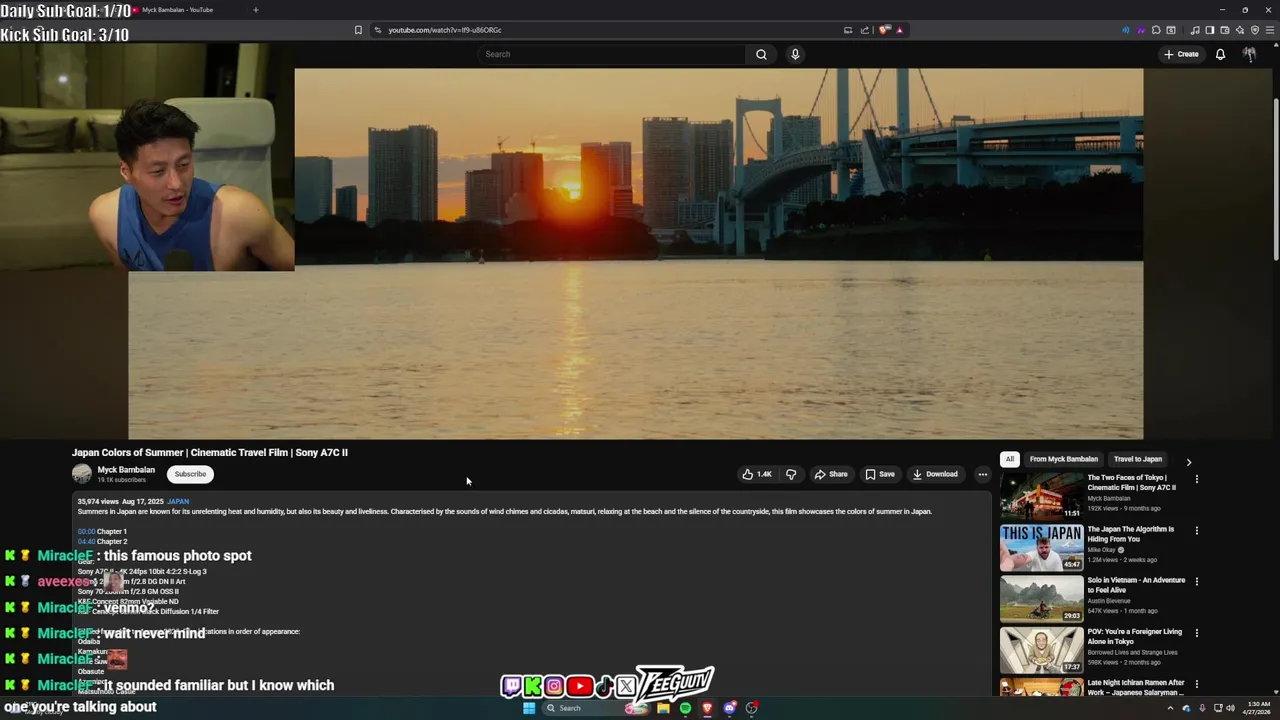Open The Japan The Algorithm video title
This screenshot has height=720, width=1280.
click(x=1131, y=534)
